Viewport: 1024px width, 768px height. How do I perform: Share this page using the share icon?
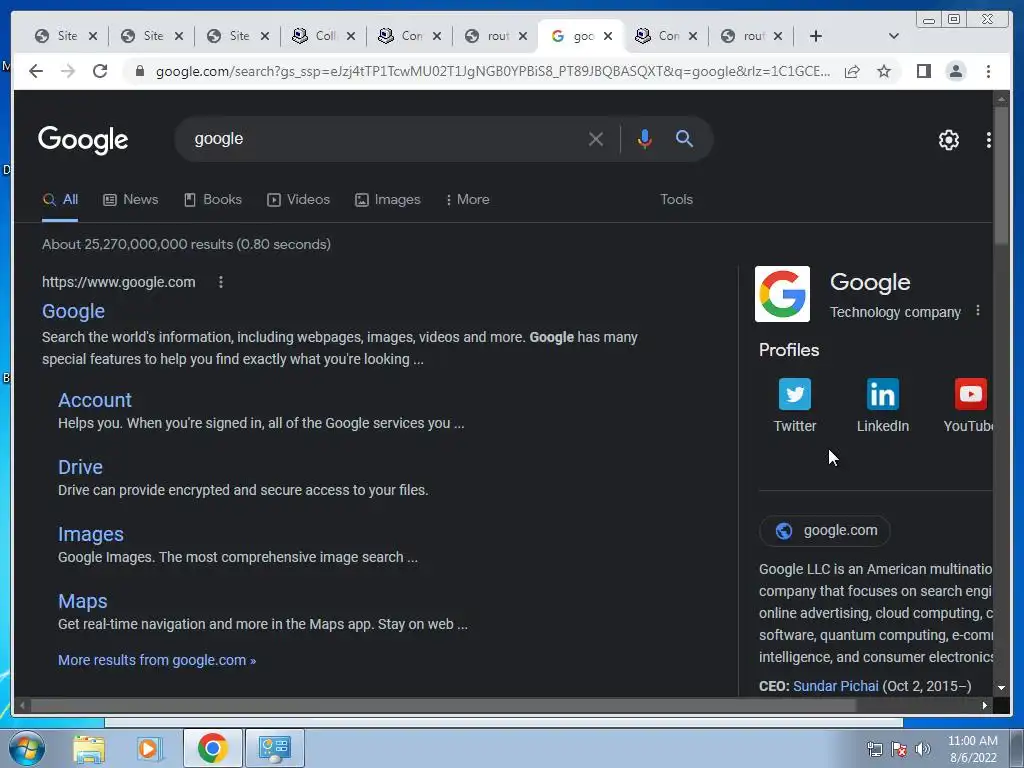tap(852, 71)
